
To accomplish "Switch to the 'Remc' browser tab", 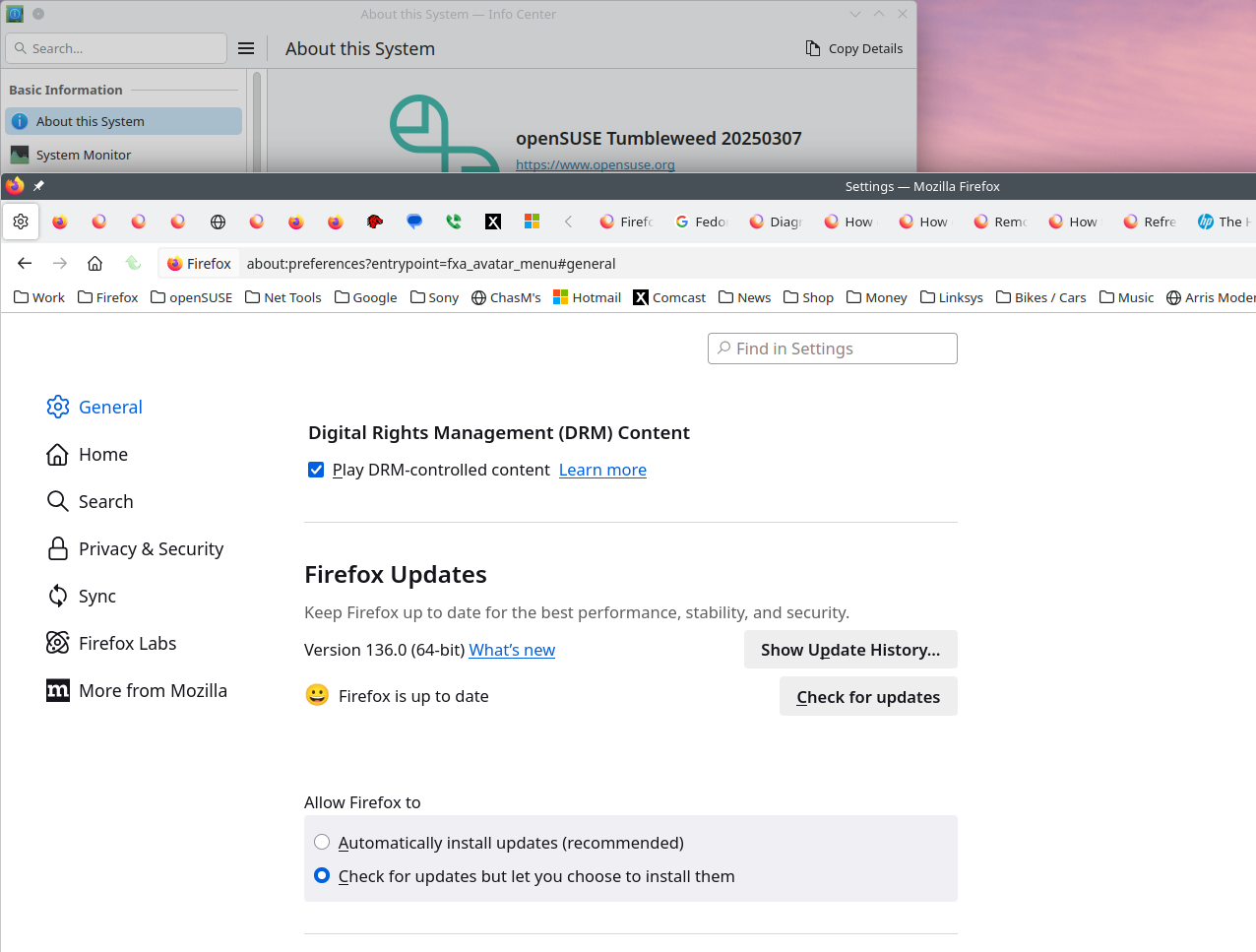I will 1000,222.
